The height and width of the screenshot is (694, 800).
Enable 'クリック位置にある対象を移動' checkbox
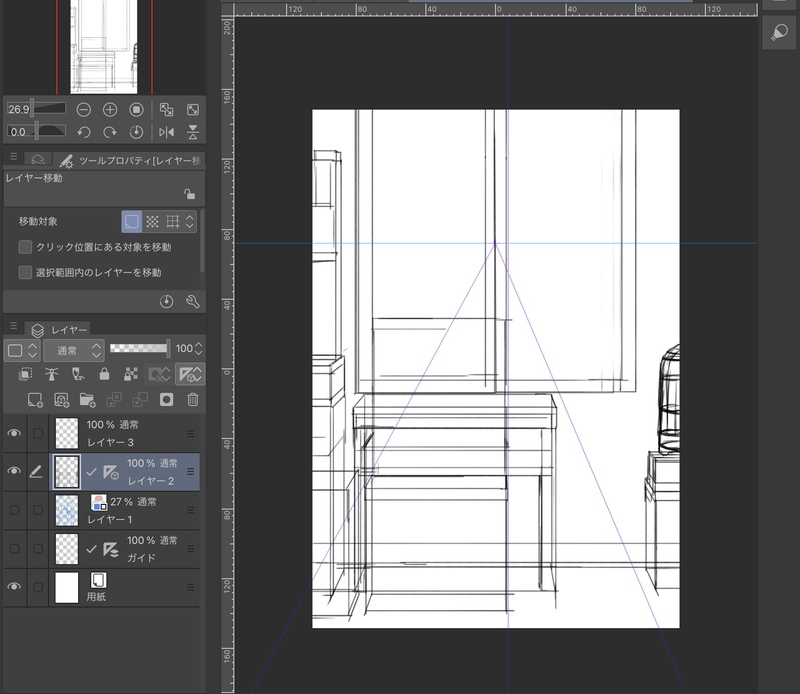25,247
